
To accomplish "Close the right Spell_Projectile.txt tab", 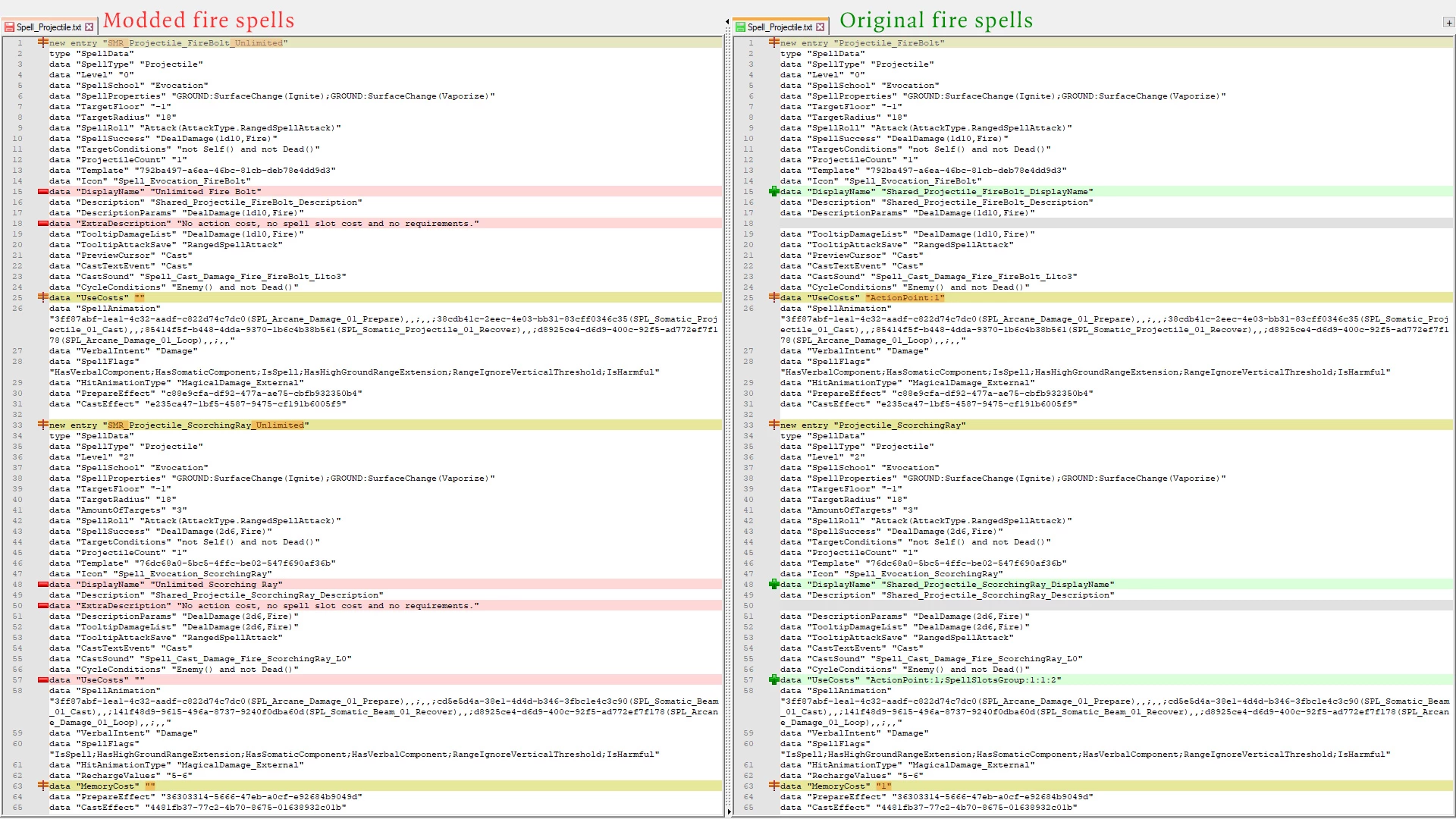I will (820, 27).
